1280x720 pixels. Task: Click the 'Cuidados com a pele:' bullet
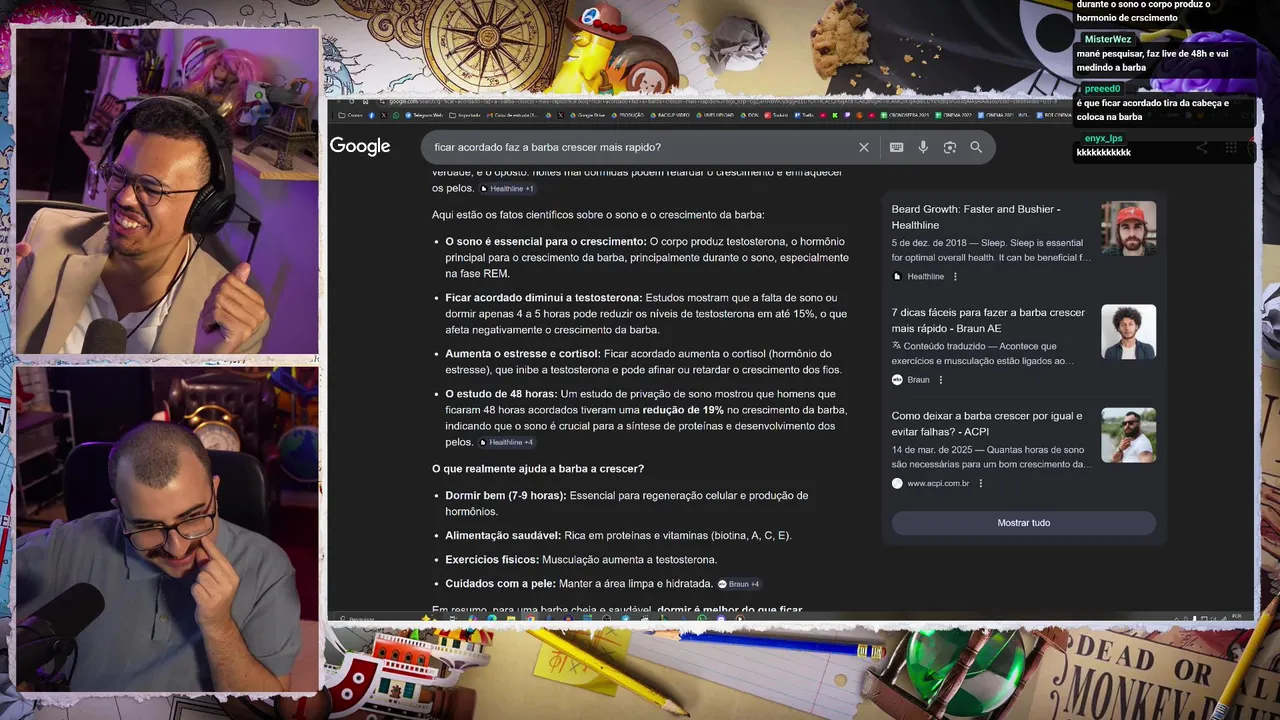(500, 584)
